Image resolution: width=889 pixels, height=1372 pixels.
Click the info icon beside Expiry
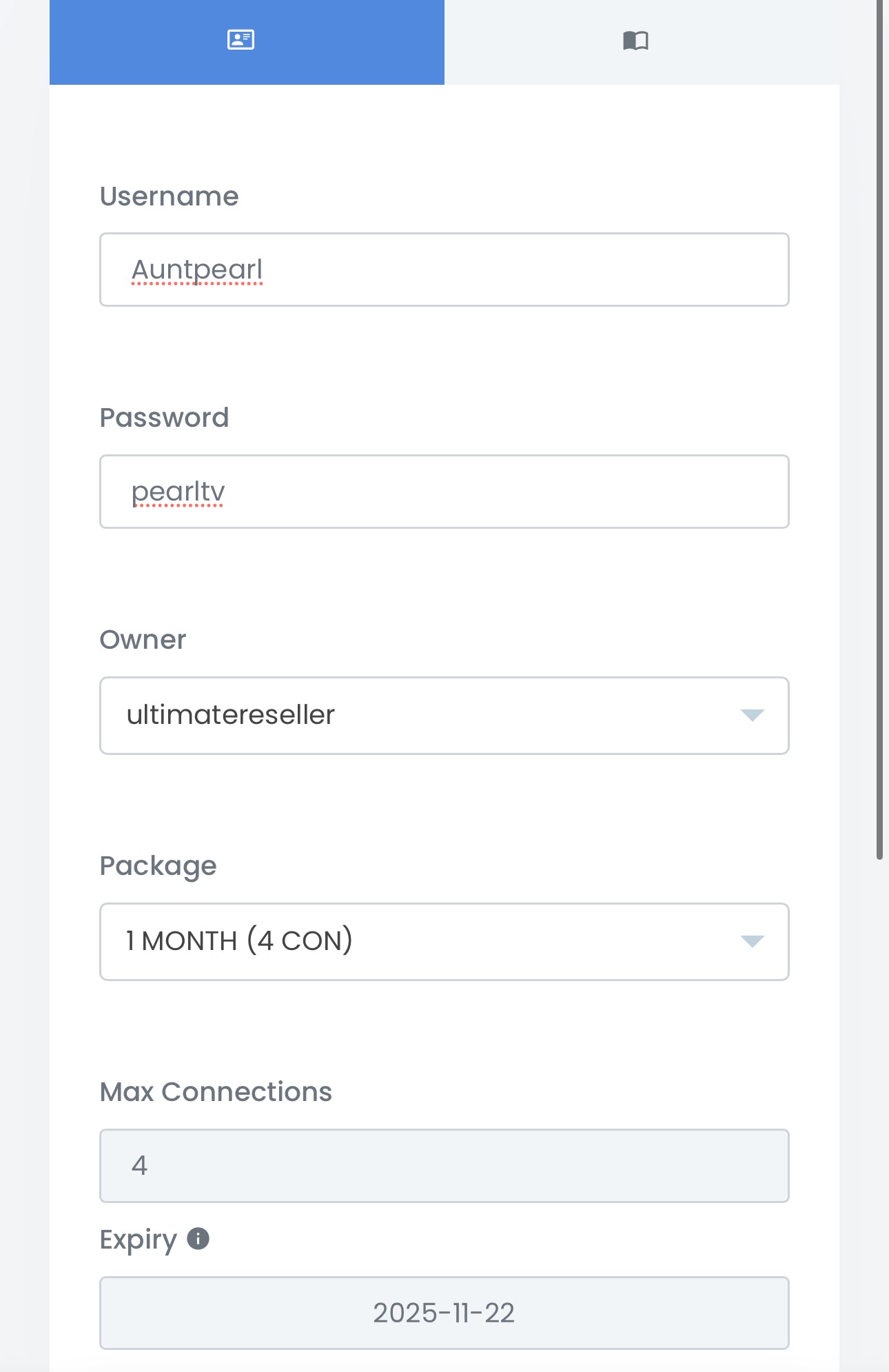(198, 1239)
